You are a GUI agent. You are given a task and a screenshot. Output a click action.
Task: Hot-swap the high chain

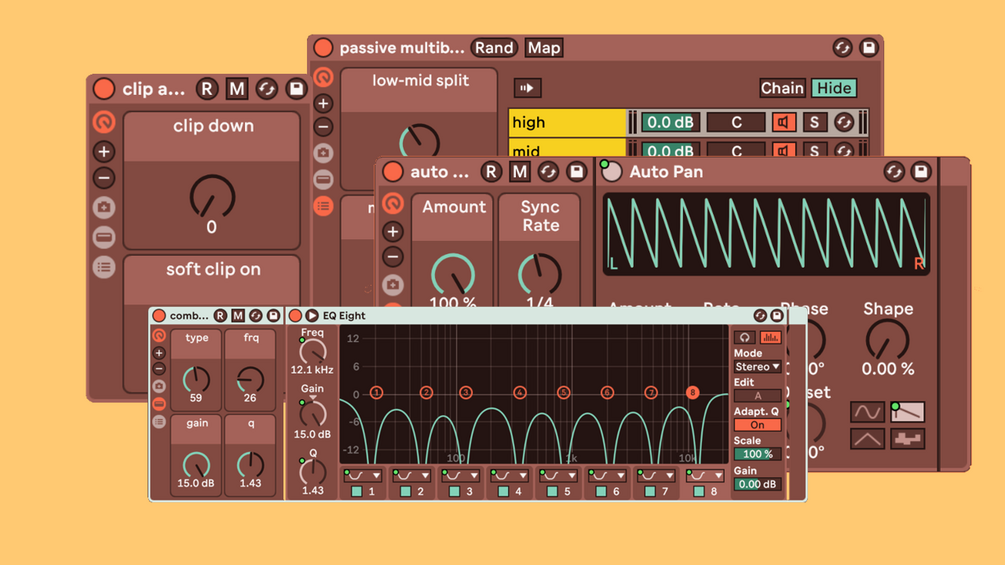click(844, 122)
